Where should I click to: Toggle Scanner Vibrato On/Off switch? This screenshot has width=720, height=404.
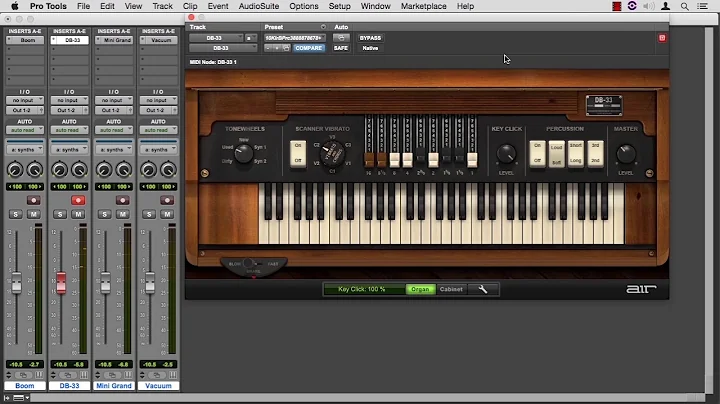[298, 153]
